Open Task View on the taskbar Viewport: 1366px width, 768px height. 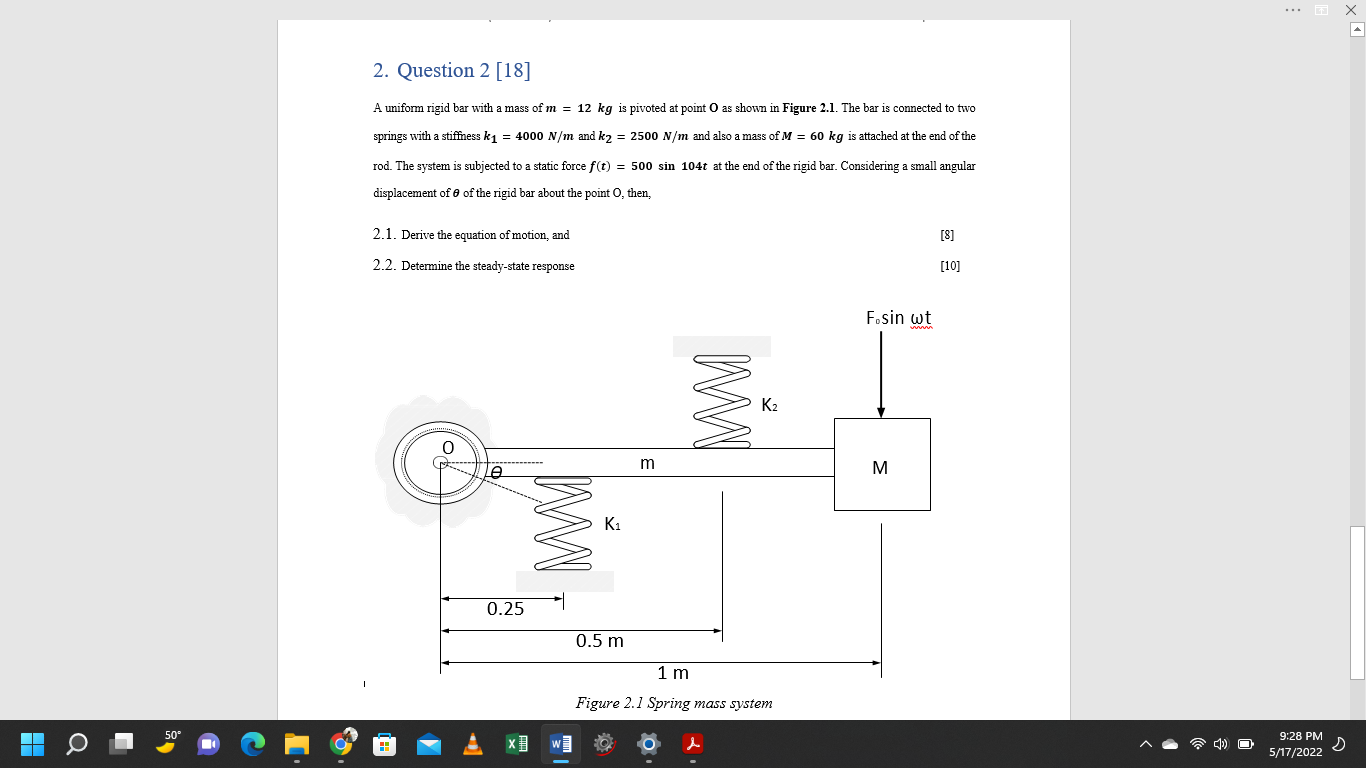122,744
